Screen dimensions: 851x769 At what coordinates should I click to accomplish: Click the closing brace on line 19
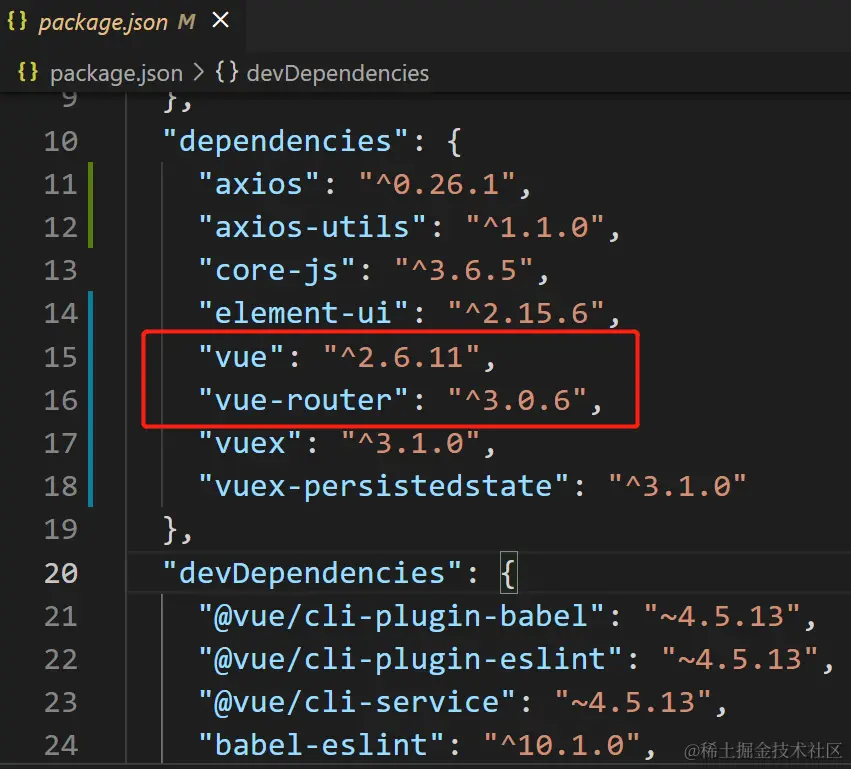coord(172,530)
